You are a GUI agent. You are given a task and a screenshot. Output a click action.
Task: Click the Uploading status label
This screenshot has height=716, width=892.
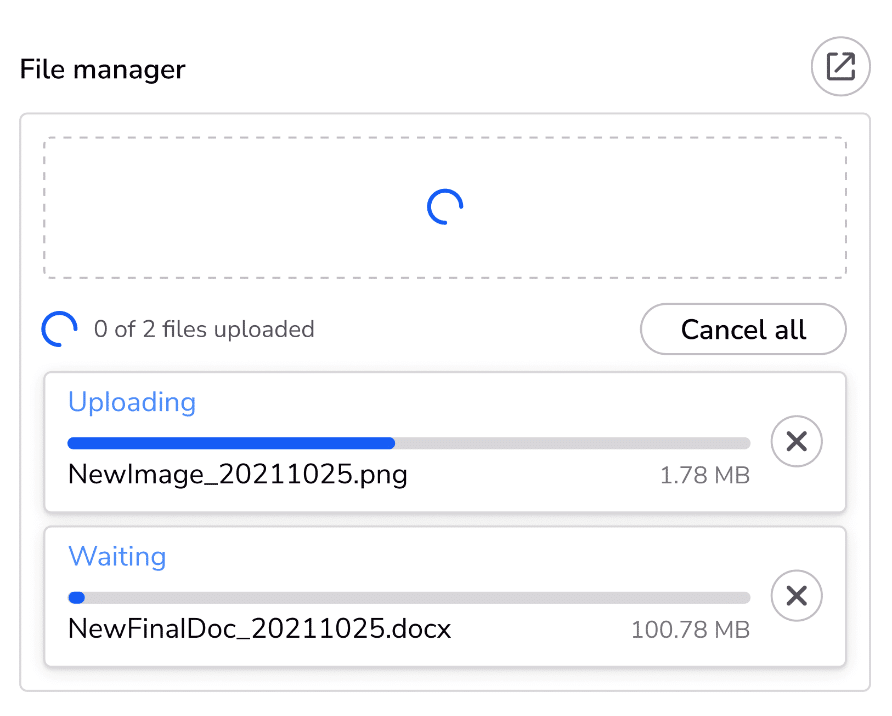pyautogui.click(x=131, y=402)
